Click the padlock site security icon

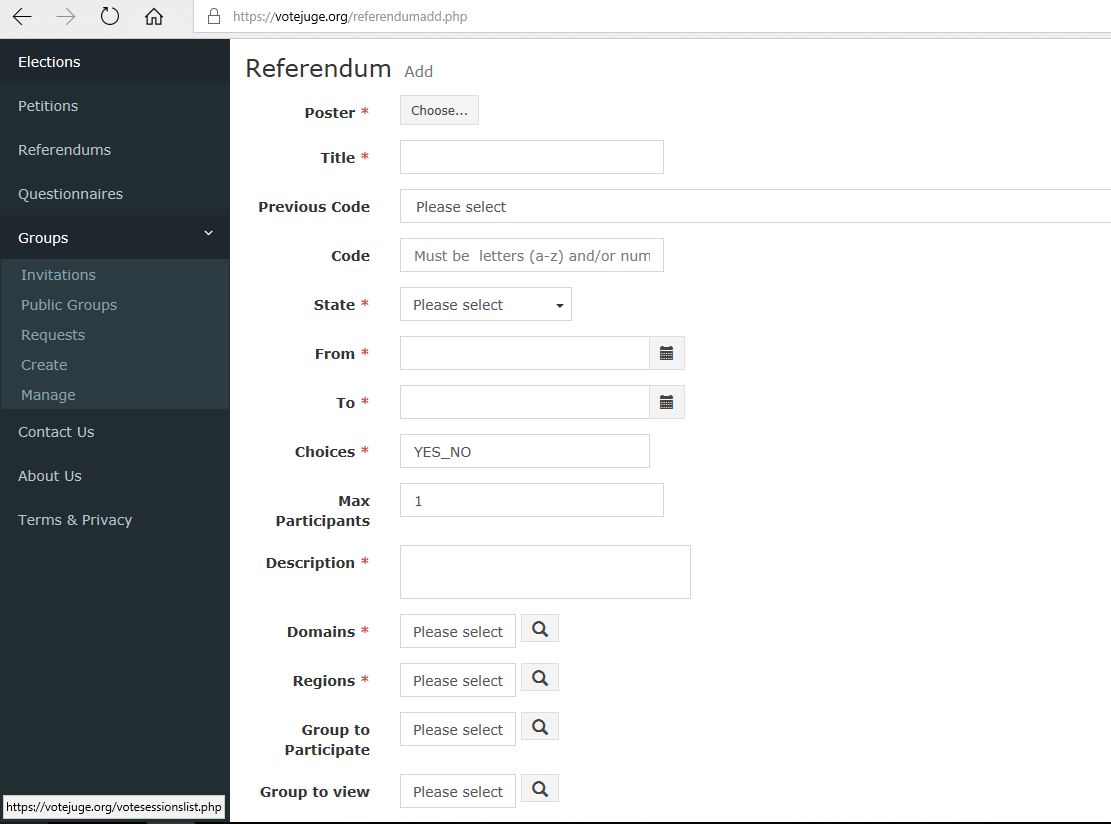pos(214,16)
